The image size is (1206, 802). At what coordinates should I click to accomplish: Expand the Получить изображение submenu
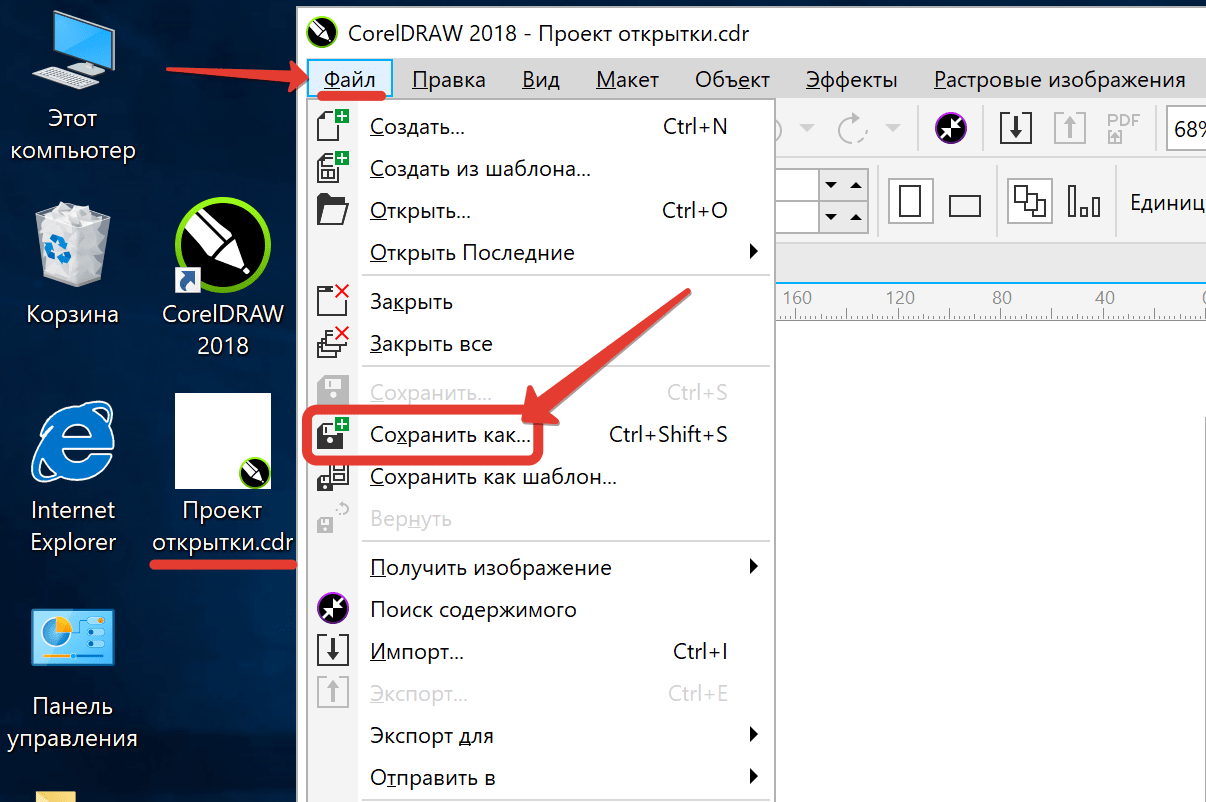pyautogui.click(x=539, y=568)
